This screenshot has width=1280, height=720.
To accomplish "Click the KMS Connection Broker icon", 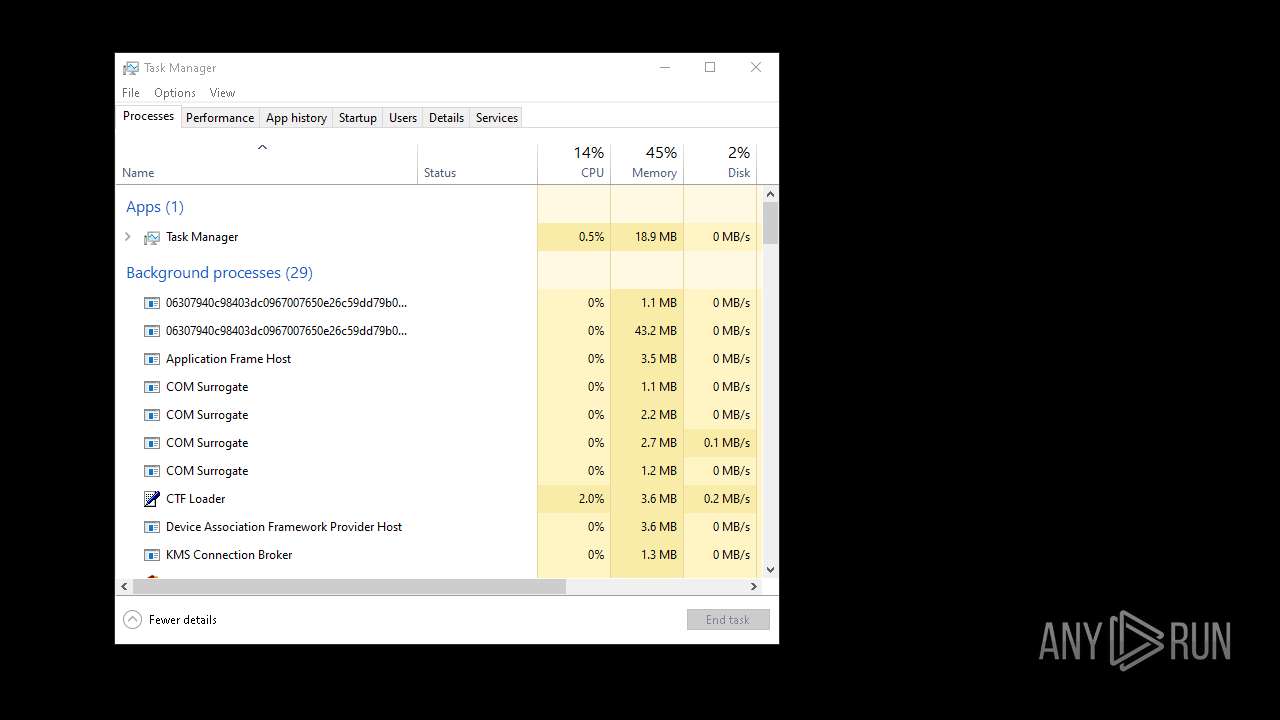I will click(x=152, y=555).
